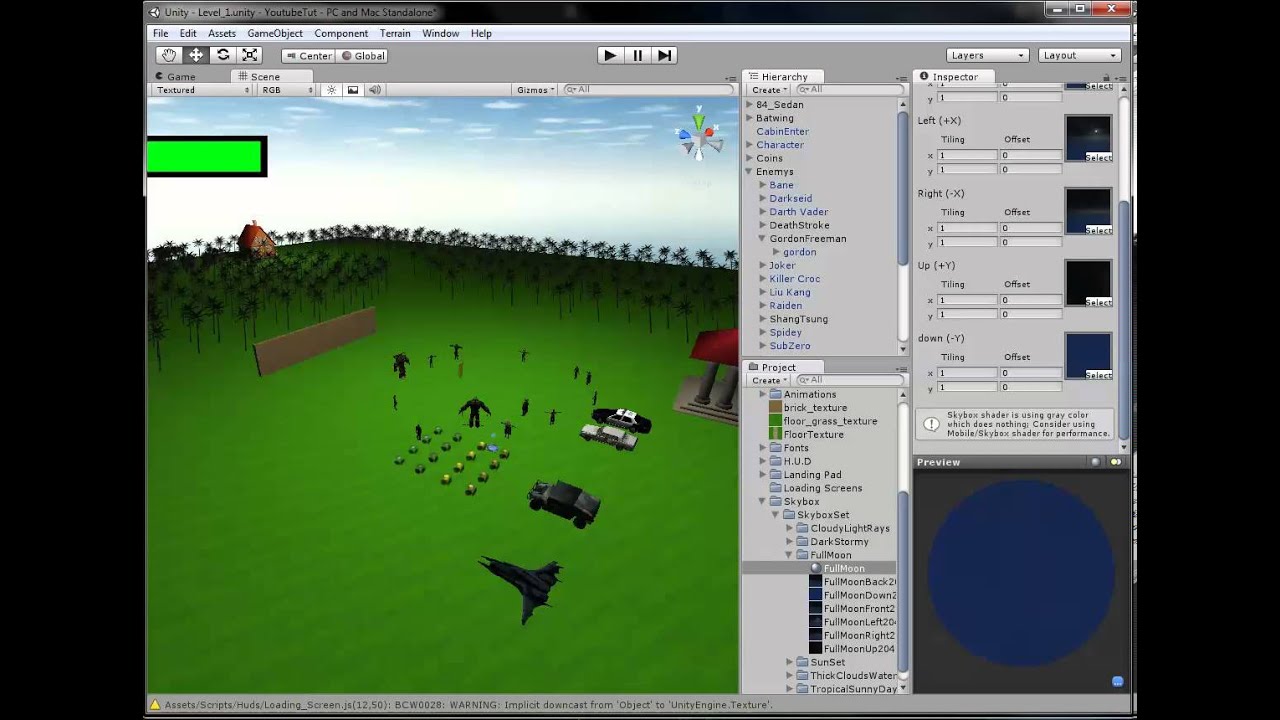The image size is (1280, 720).
Task: Open the GameObject menu
Action: [275, 33]
